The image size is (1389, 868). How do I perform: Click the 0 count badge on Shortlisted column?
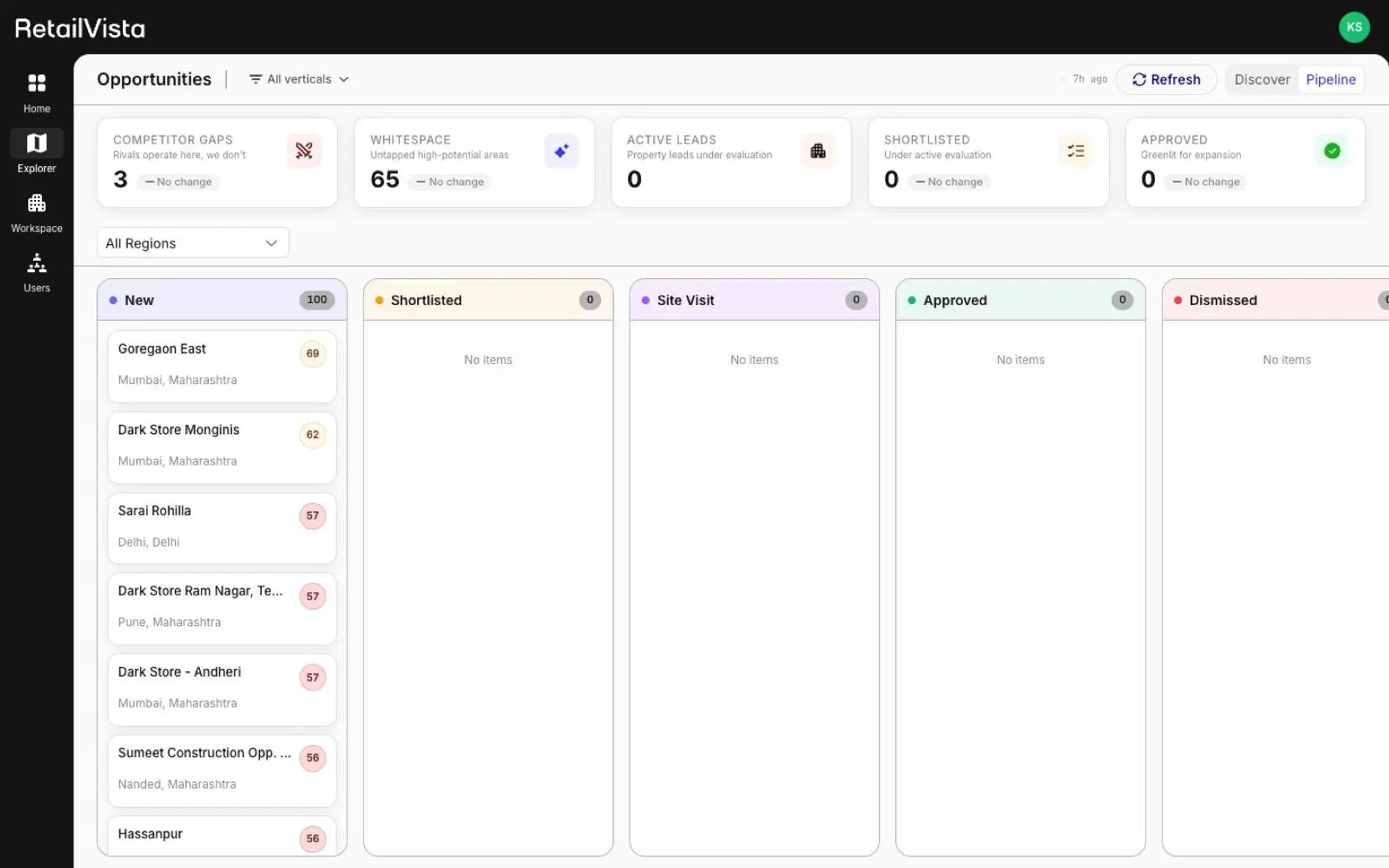(x=590, y=300)
